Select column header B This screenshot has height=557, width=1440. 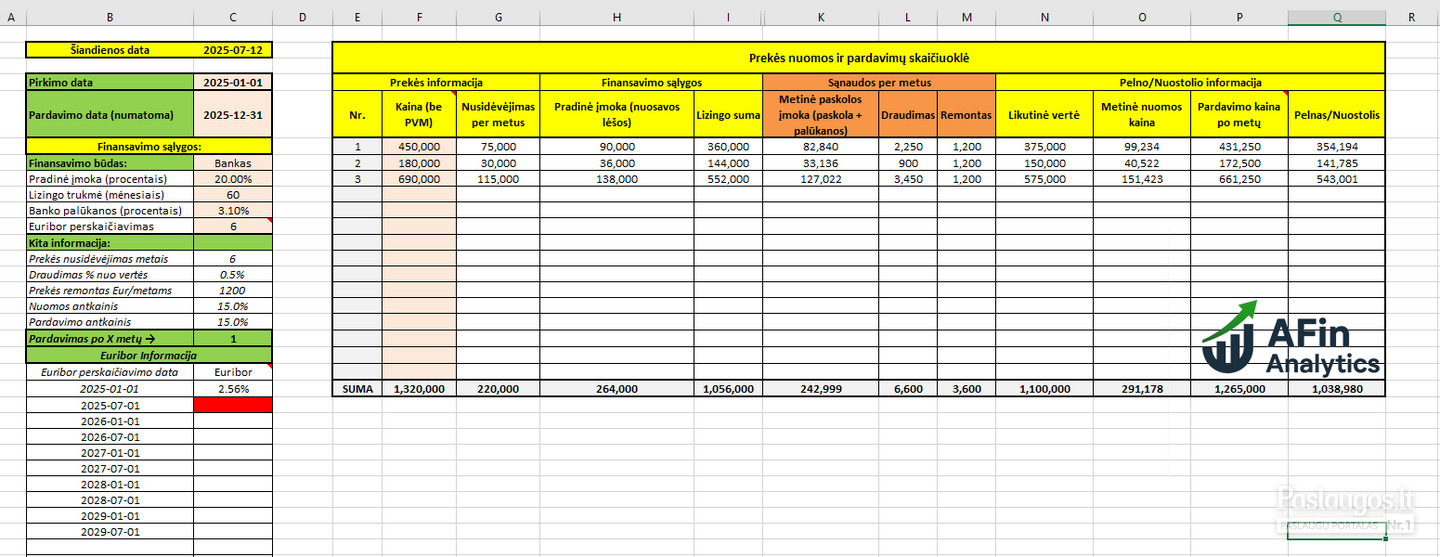(x=109, y=18)
